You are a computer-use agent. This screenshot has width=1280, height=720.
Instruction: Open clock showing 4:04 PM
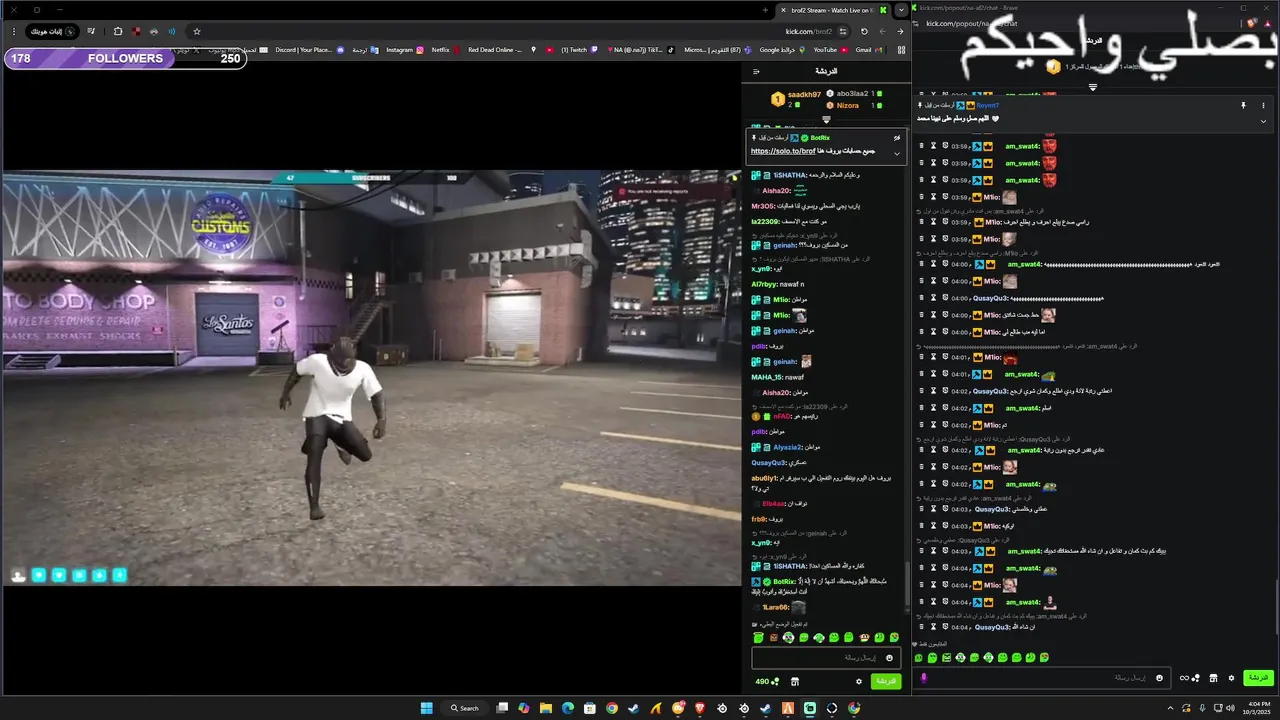1259,708
